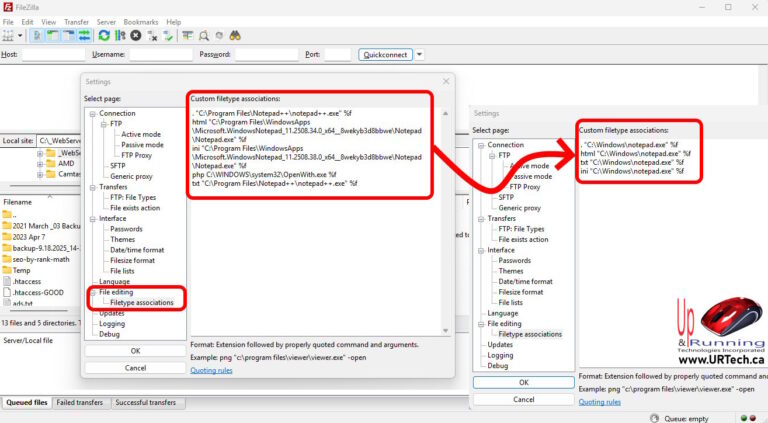
Task: Select Filetype associations in front Settings tree
Action: pos(142,303)
